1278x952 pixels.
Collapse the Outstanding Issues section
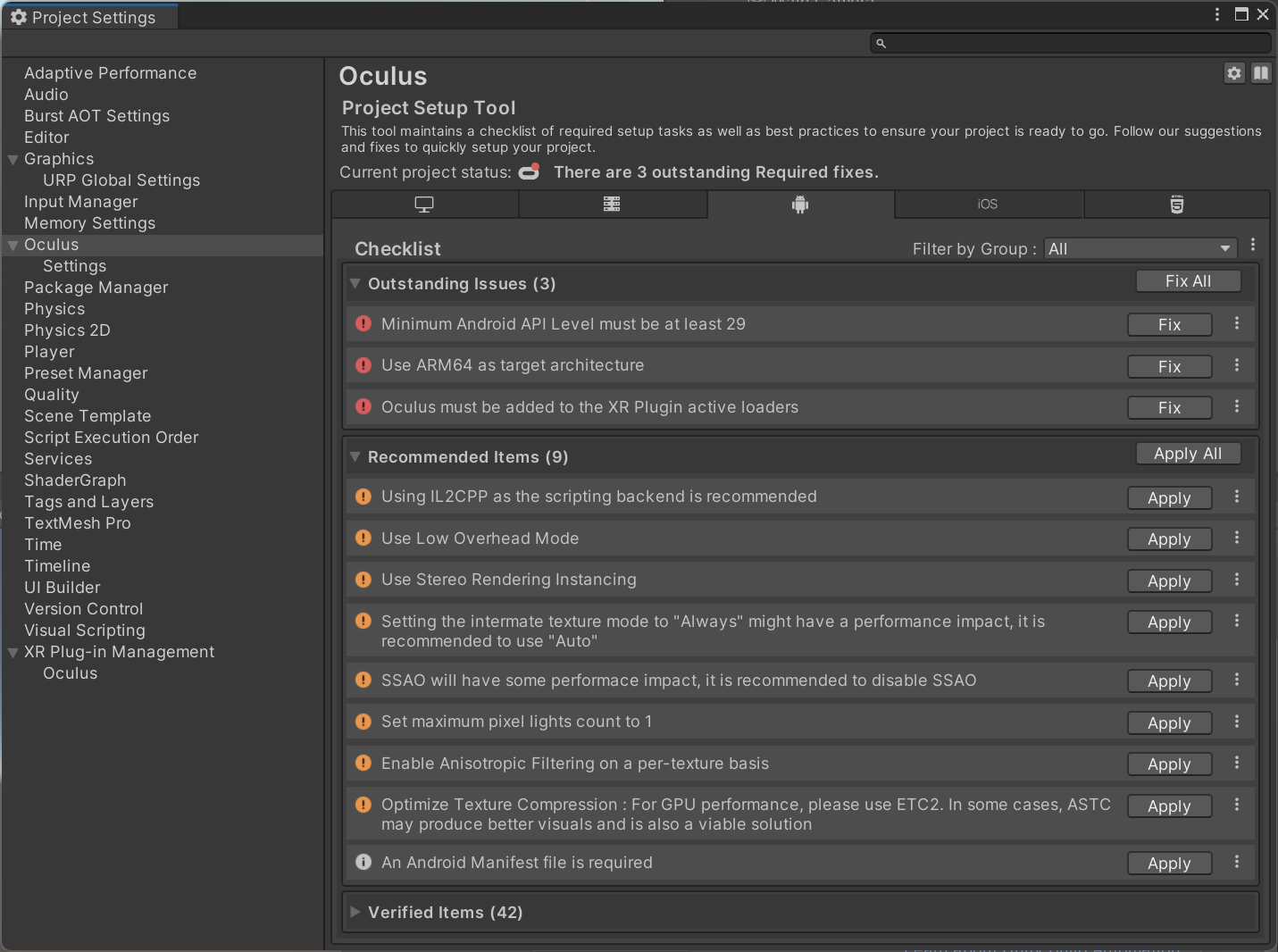click(355, 284)
